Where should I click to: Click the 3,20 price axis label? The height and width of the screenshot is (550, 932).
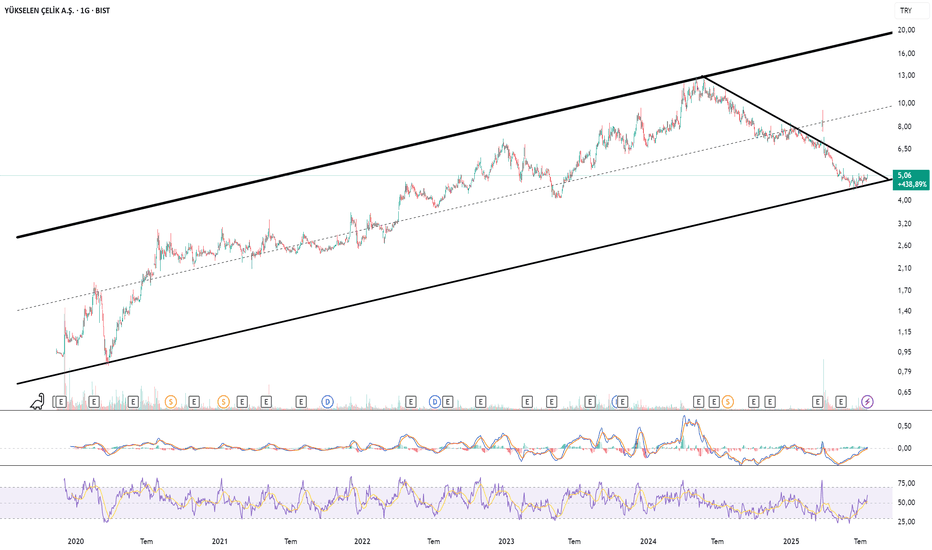tap(905, 224)
